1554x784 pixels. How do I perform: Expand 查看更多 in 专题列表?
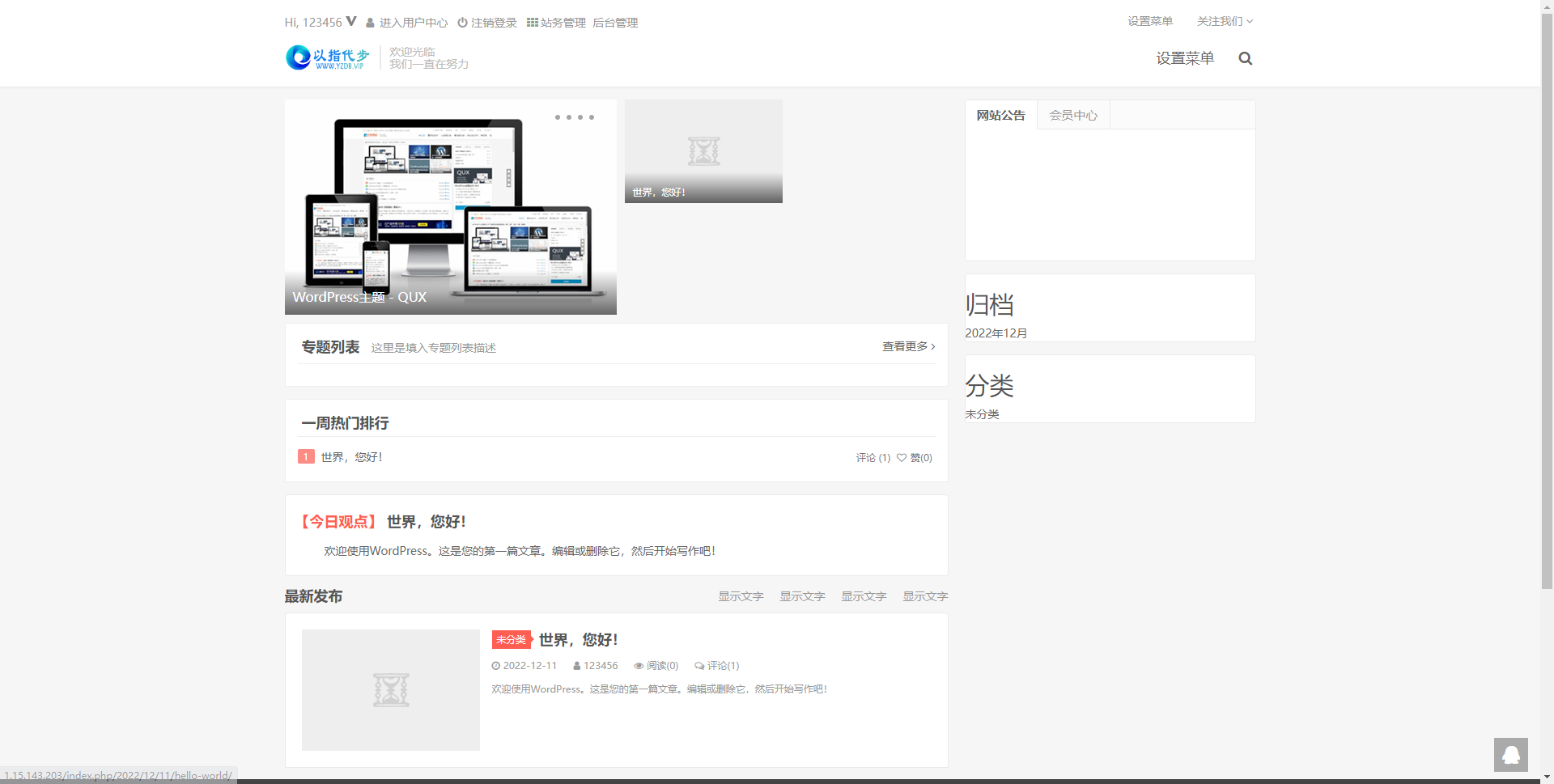click(x=908, y=346)
